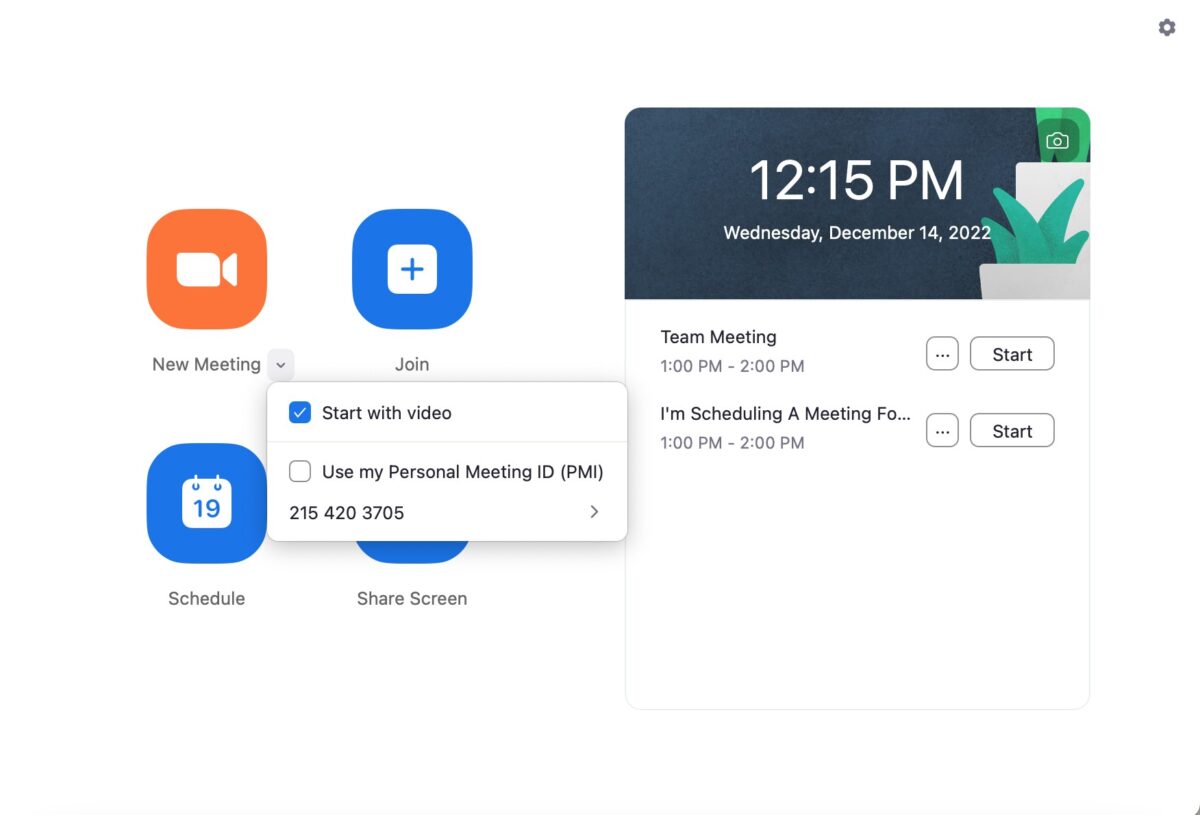
Task: Click the Schedule text label
Action: click(206, 599)
